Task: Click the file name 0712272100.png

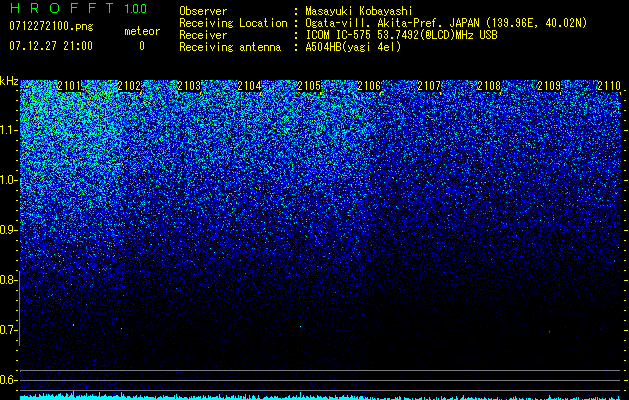Action: coord(51,26)
